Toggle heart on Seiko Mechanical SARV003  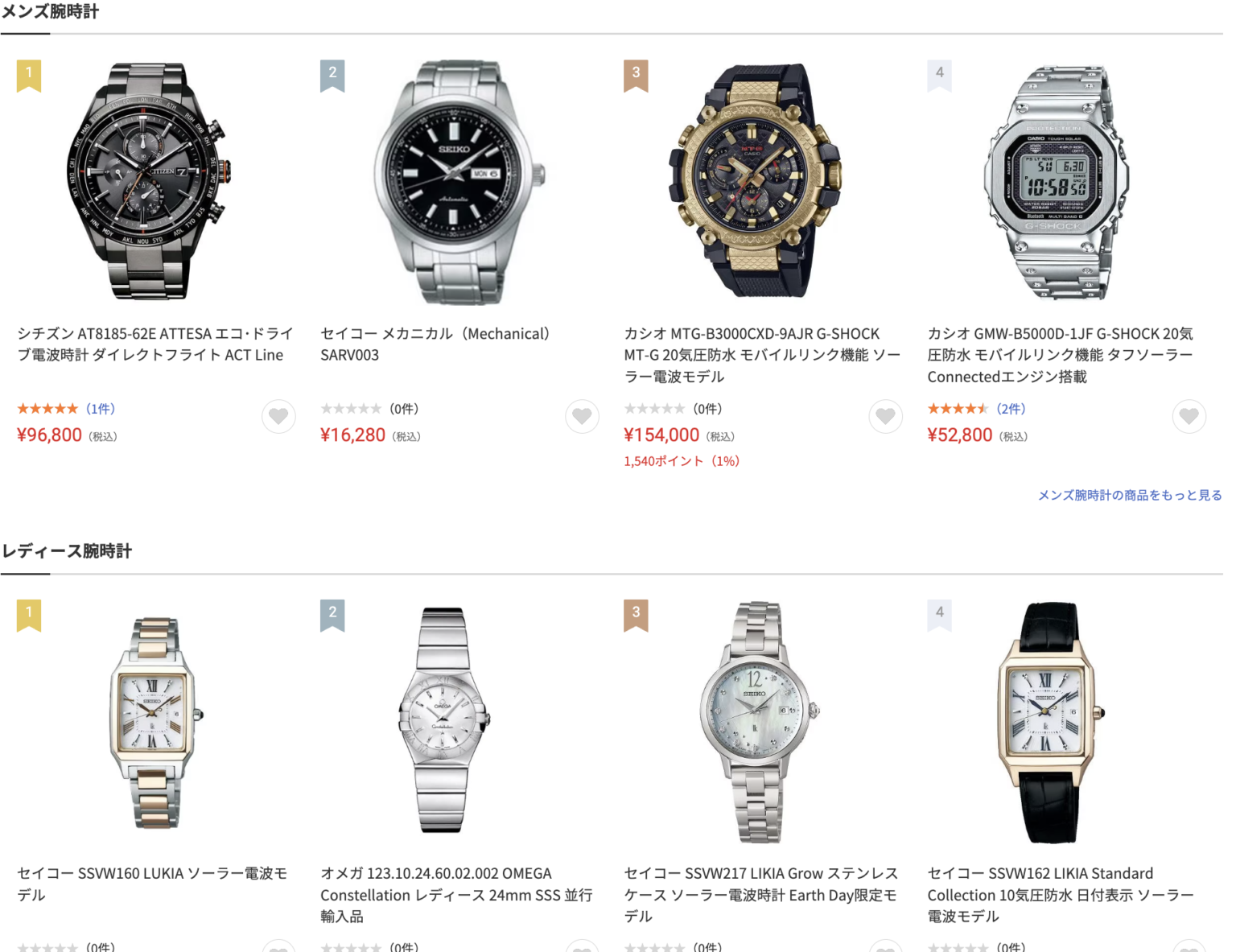582,416
